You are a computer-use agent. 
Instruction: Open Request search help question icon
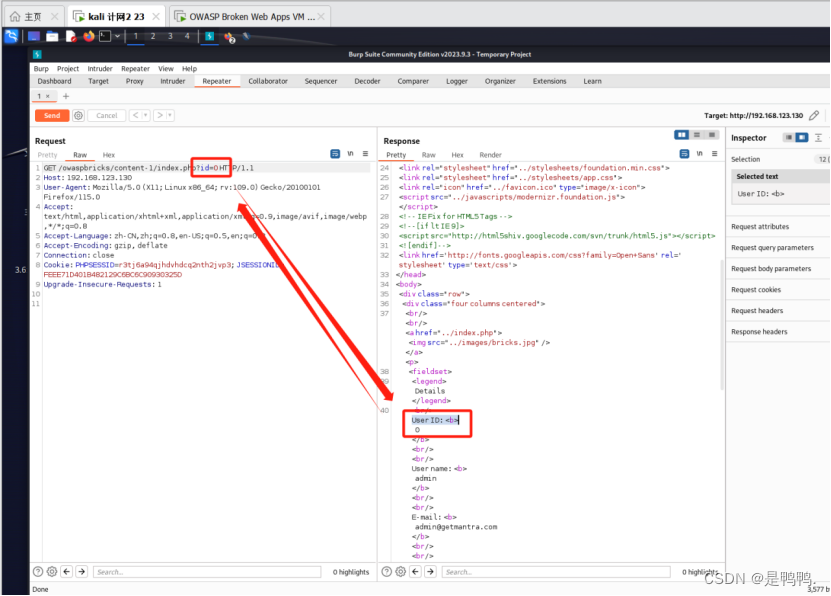[x=38, y=572]
